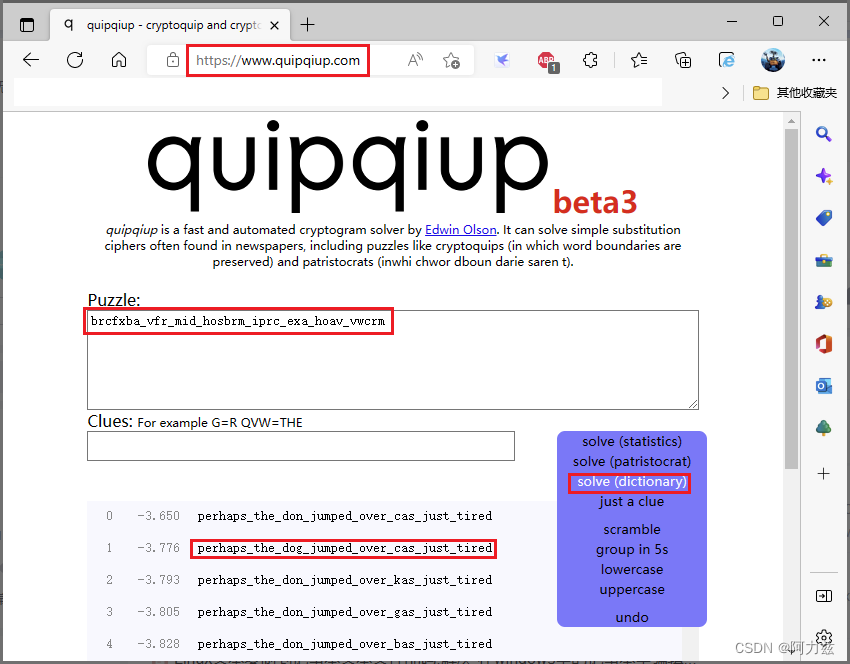850x664 pixels.
Task: Select result with over_kas
Action: [x=345, y=580]
